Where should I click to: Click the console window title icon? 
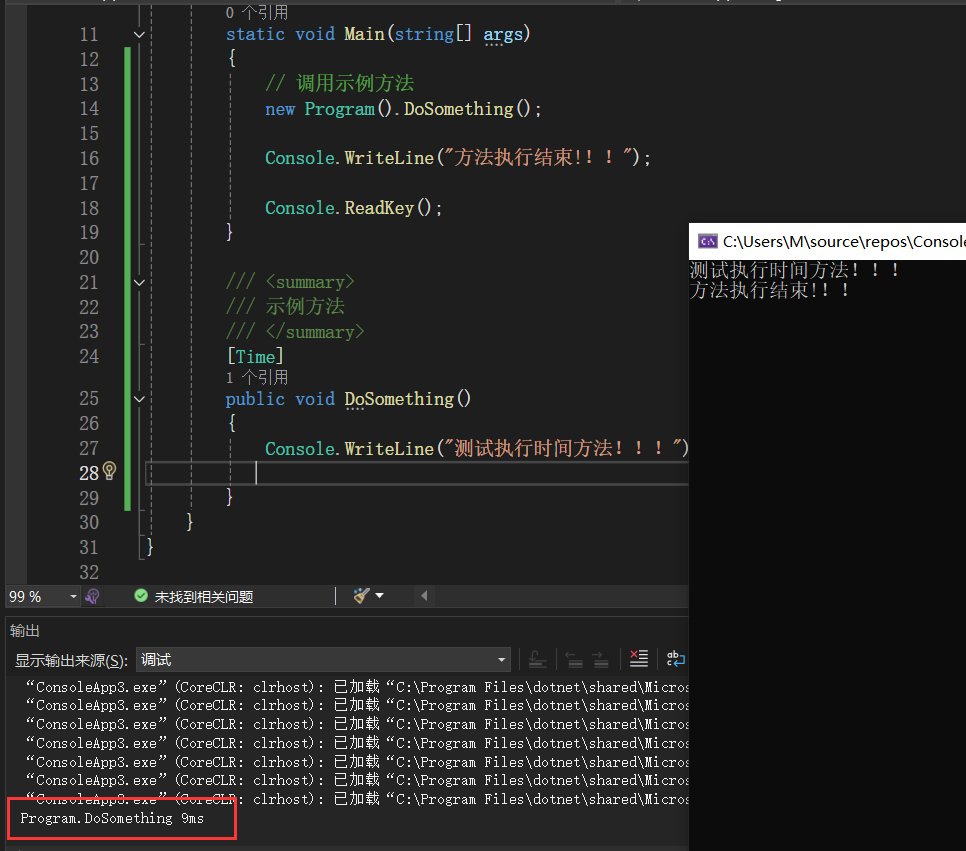tap(707, 241)
